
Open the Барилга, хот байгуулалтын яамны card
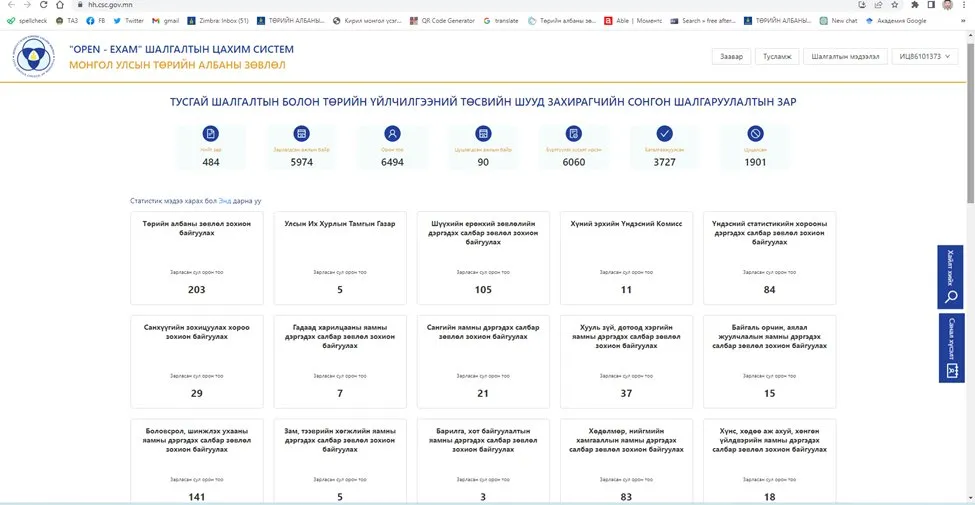click(x=483, y=462)
